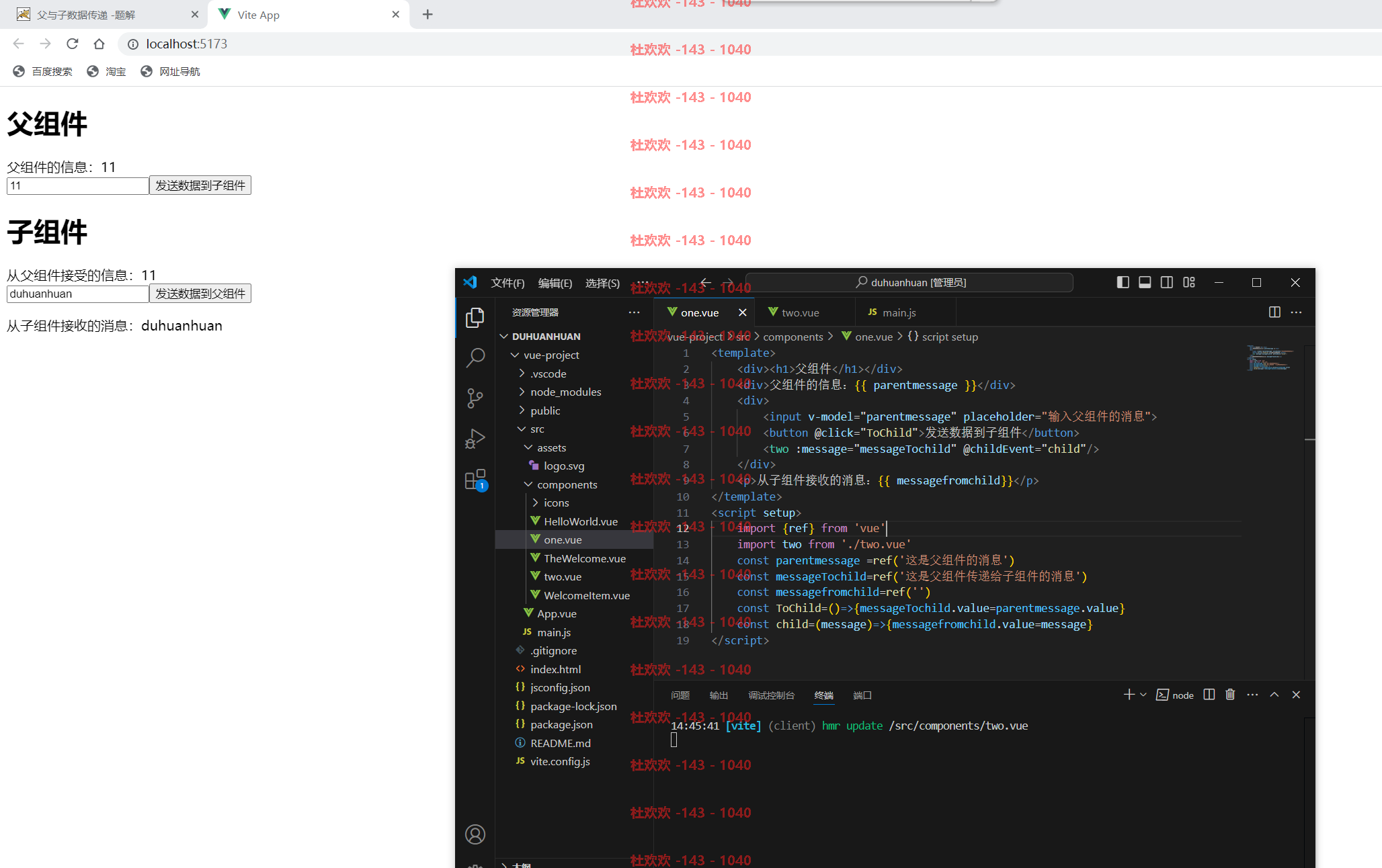Open the 网址导航 bookmark
The height and width of the screenshot is (868, 1382).
(170, 71)
